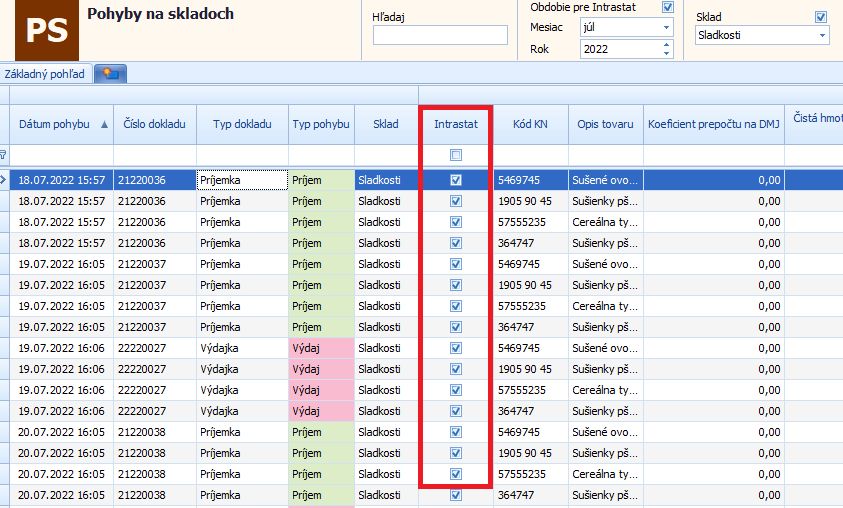Sort by Typ dokladu column header
This screenshot has height=508, width=843.
242,124
